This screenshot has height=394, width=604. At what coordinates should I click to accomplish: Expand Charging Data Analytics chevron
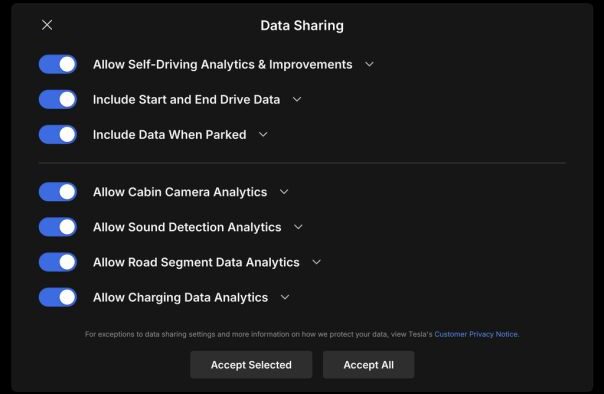coord(285,297)
